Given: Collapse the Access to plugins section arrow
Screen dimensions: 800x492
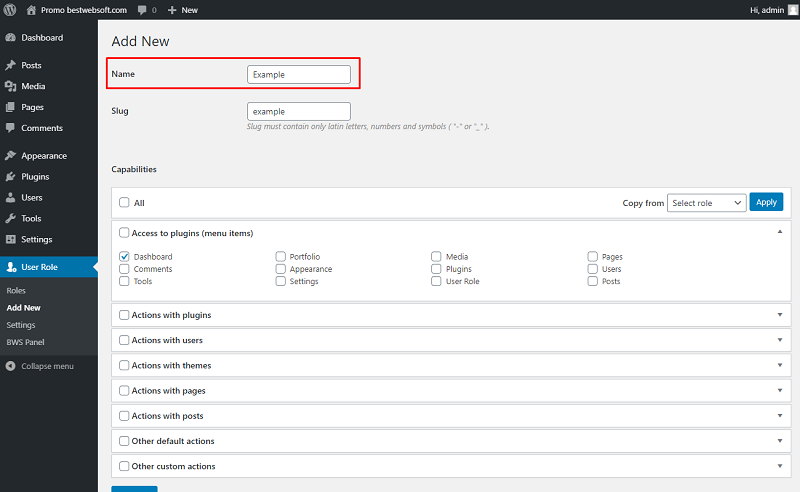Looking at the screenshot, I should (x=780, y=232).
